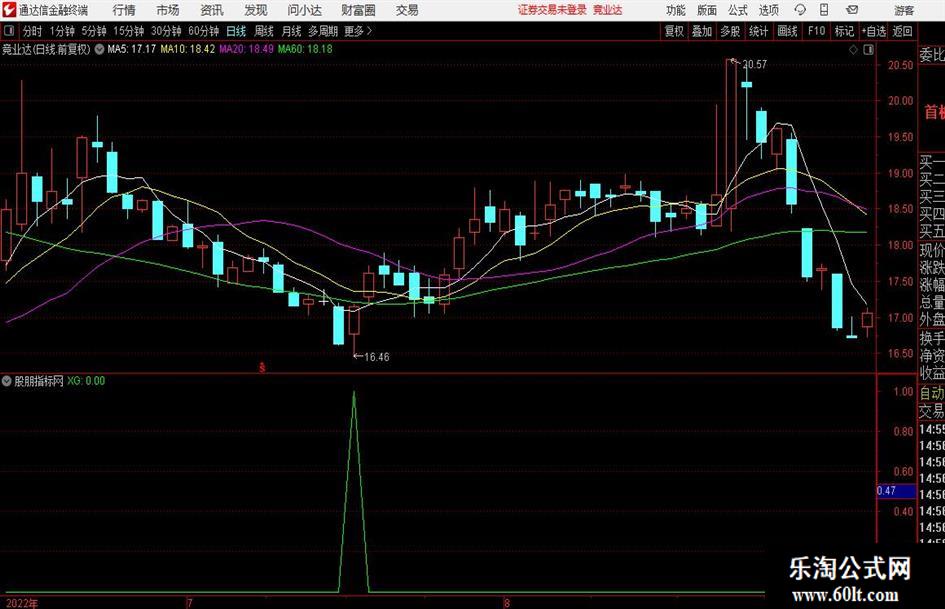This screenshot has width=945, height=609.
Task: Open the mail envelope icon
Action: click(x=852, y=10)
